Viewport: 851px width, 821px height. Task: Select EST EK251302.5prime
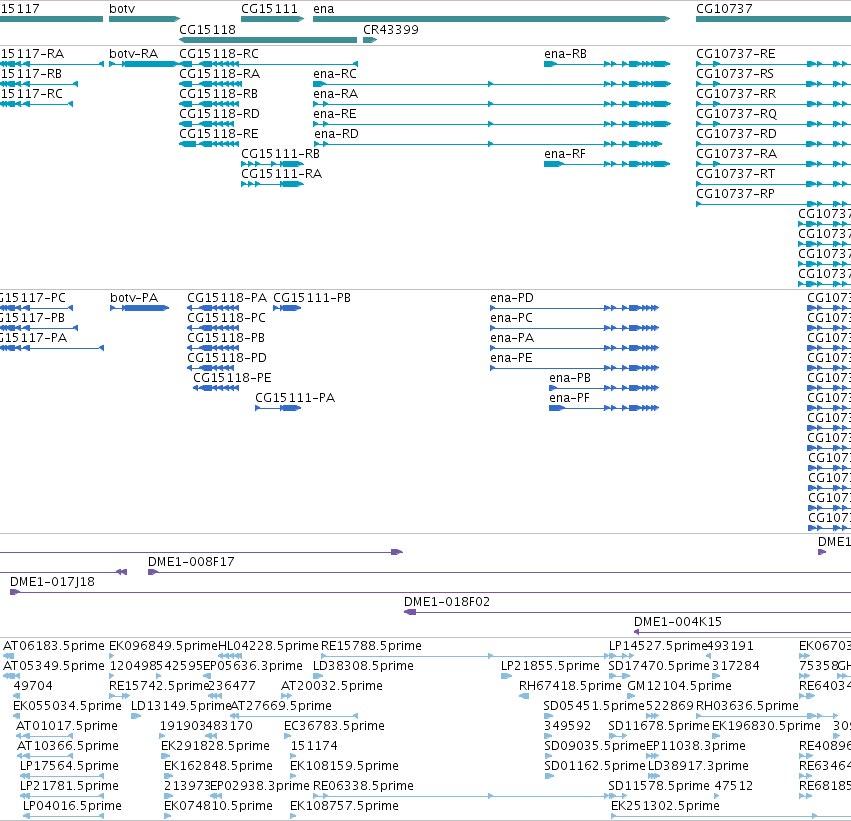tap(665, 806)
